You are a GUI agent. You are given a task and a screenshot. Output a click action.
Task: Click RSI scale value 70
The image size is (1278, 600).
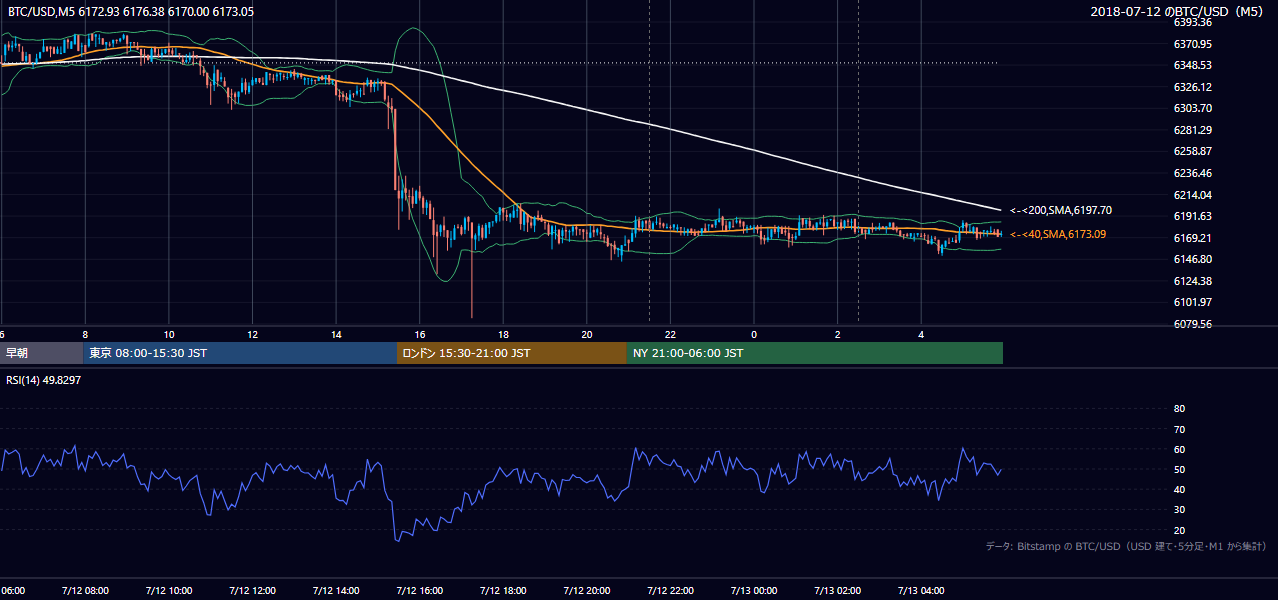[1179, 429]
